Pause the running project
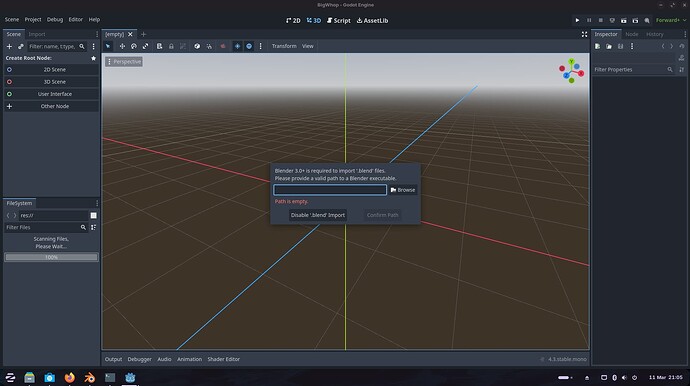The width and height of the screenshot is (690, 386). click(x=589, y=20)
